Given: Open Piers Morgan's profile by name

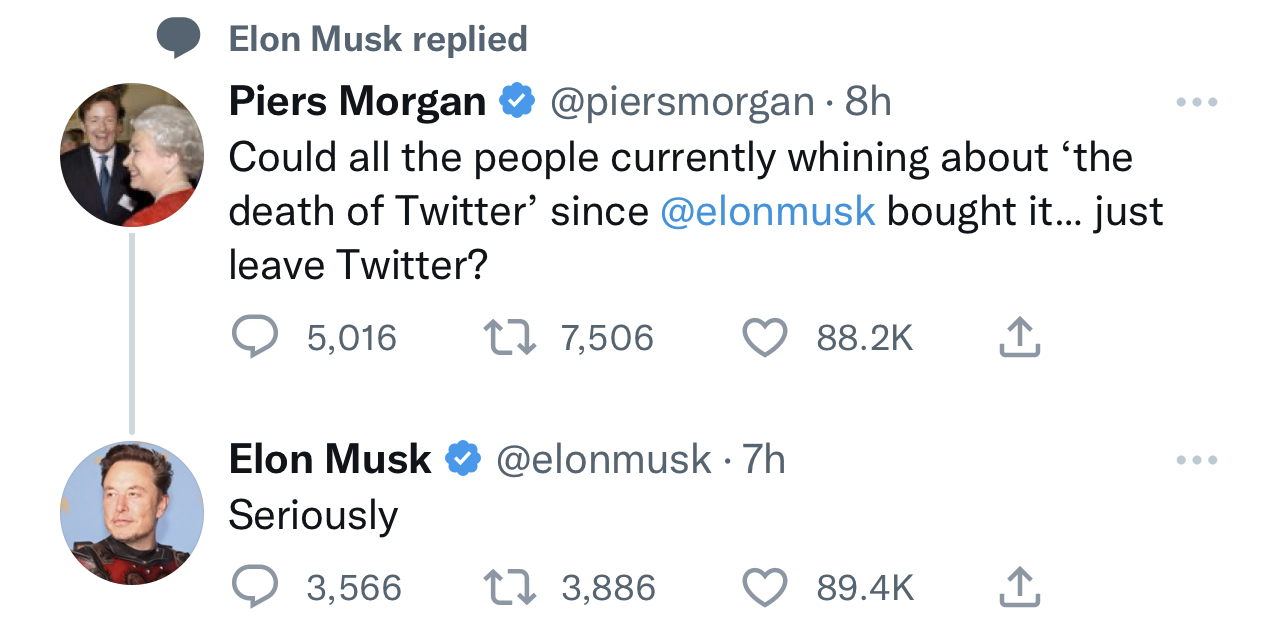Looking at the screenshot, I should coord(357,102).
